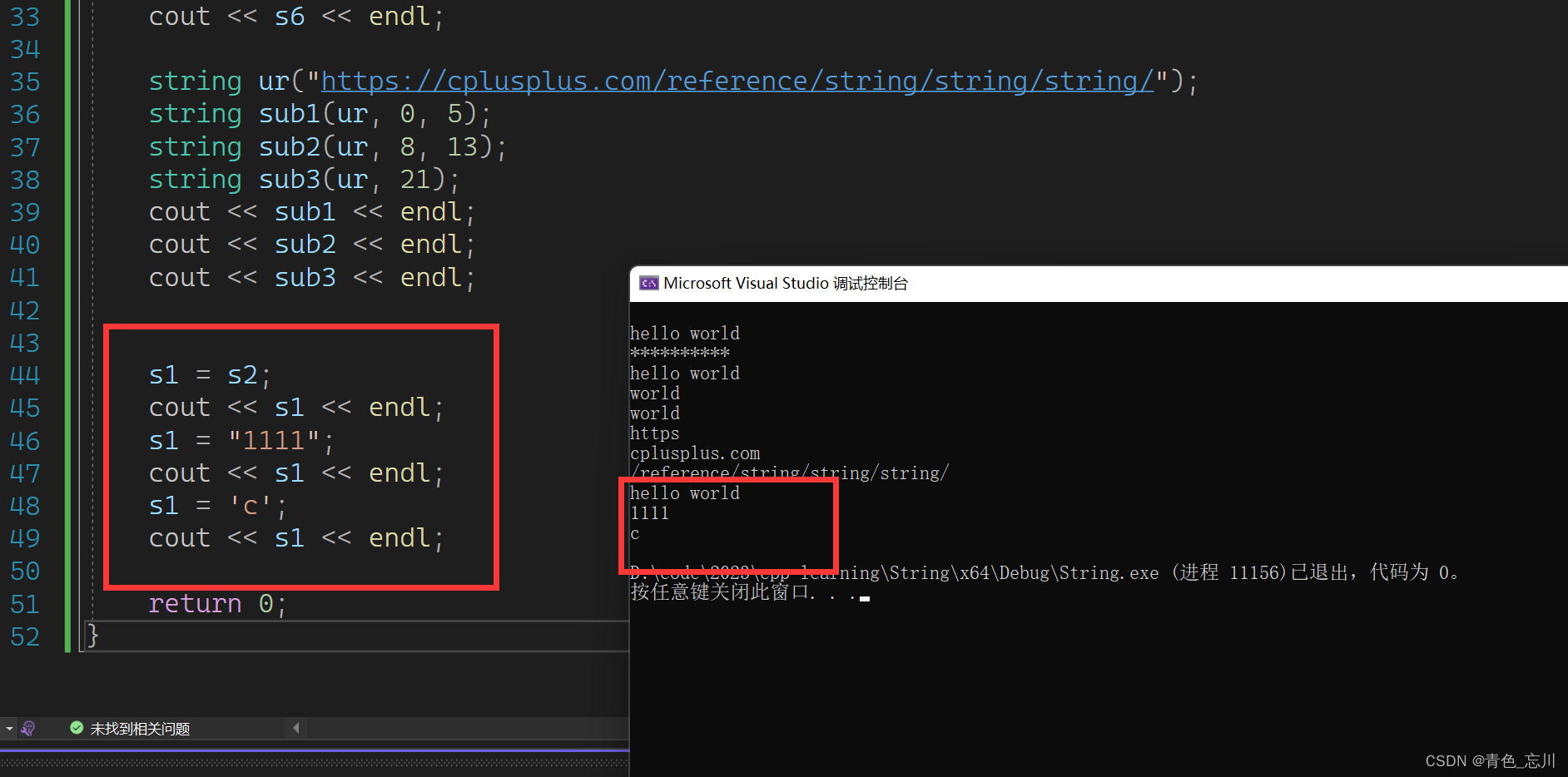This screenshot has width=1568, height=777.
Task: Click the 'return 0;' statement
Action: click(217, 604)
